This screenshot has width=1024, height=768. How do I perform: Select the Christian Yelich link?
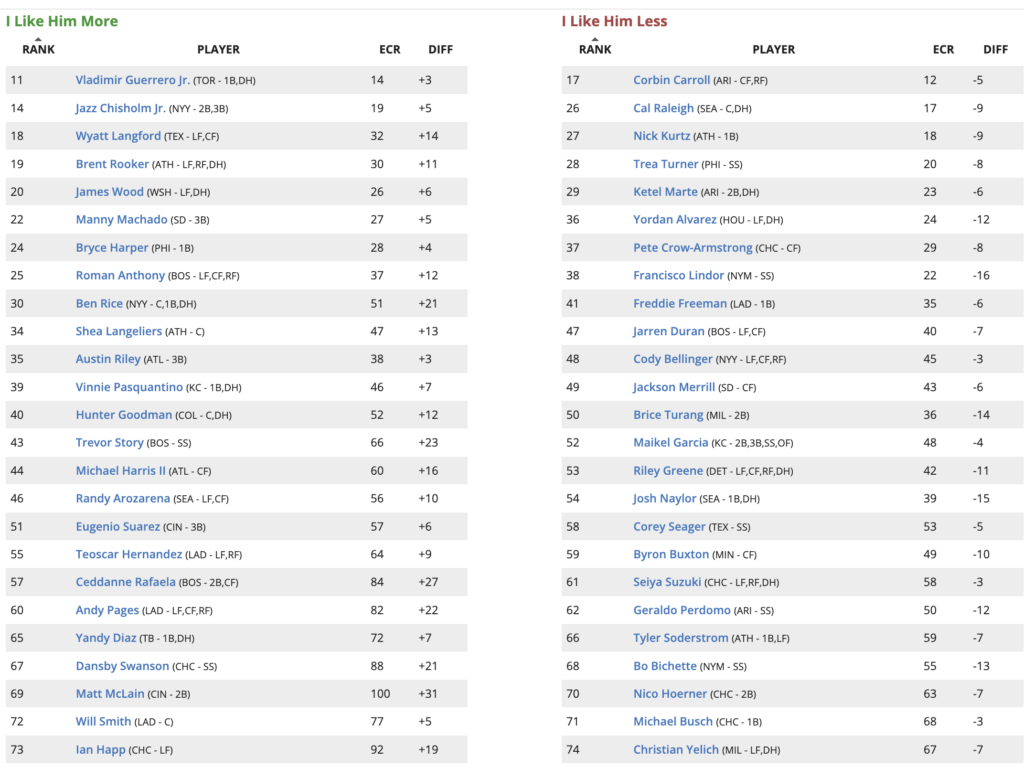(x=676, y=750)
